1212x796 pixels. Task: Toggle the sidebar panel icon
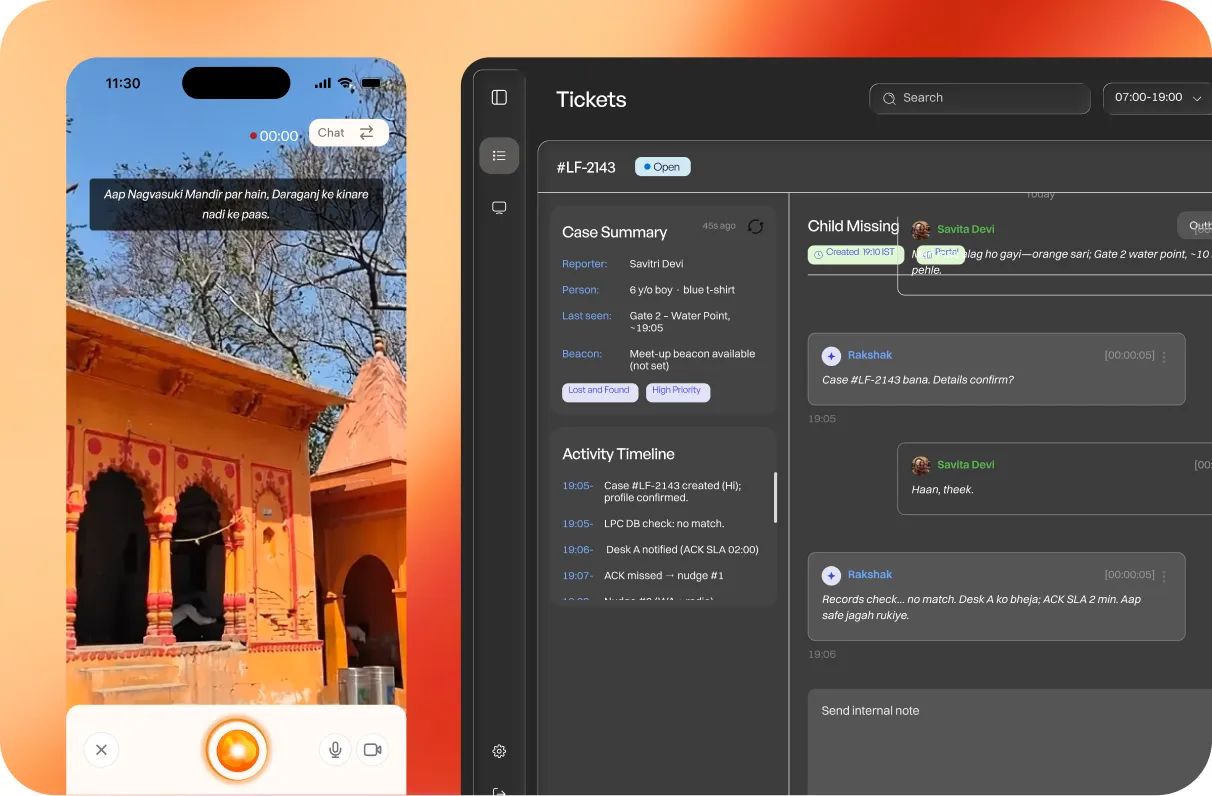(x=499, y=97)
